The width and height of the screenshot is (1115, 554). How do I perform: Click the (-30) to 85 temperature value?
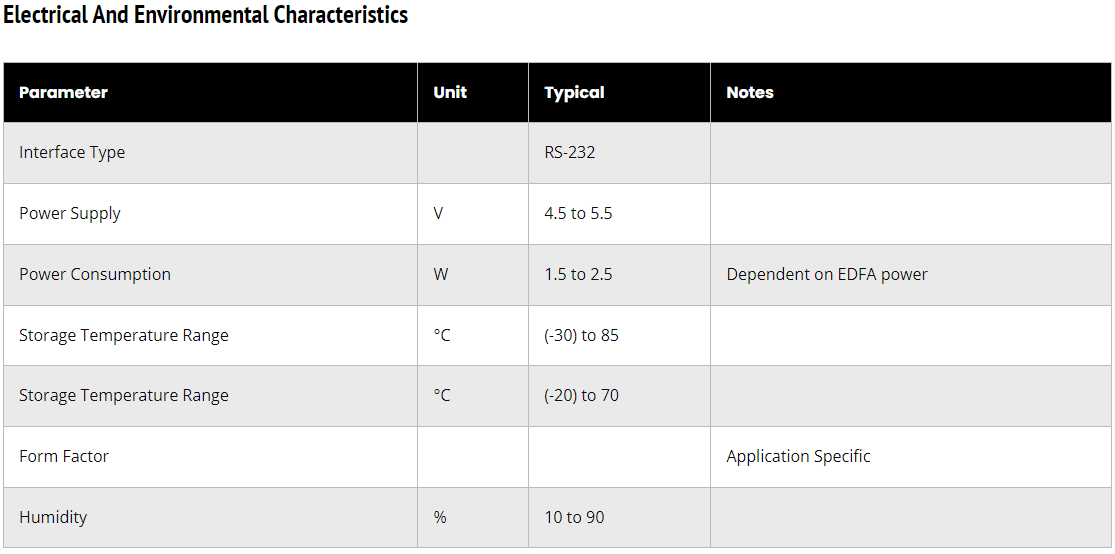pos(581,335)
